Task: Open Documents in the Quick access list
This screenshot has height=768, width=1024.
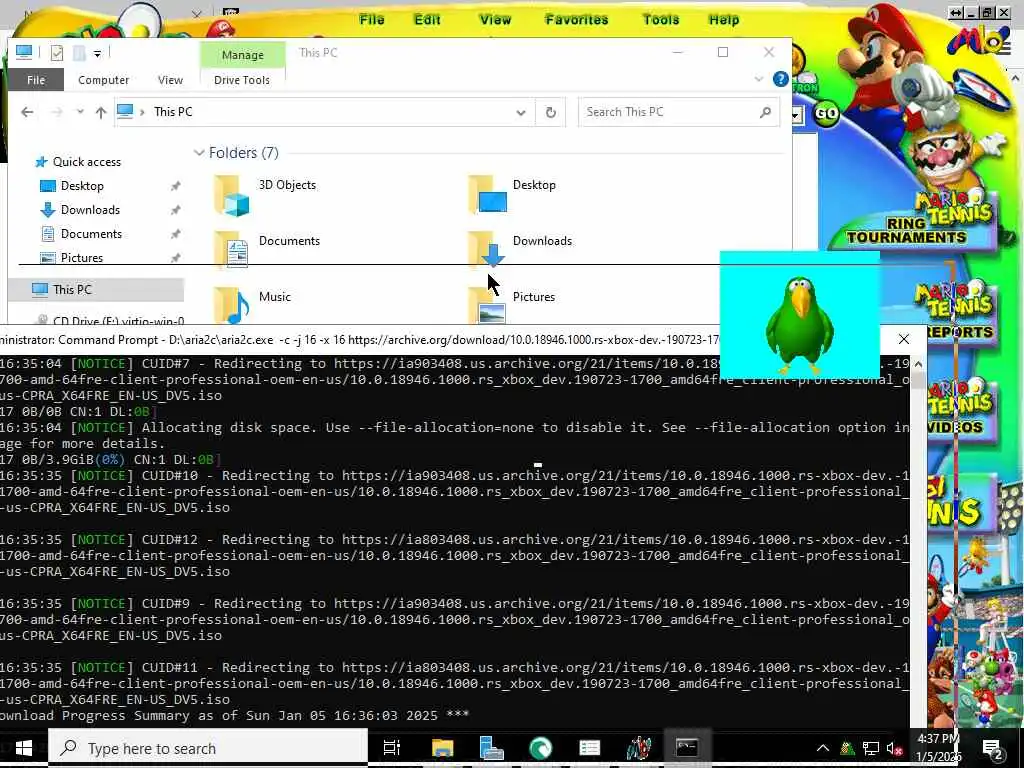Action: (91, 234)
